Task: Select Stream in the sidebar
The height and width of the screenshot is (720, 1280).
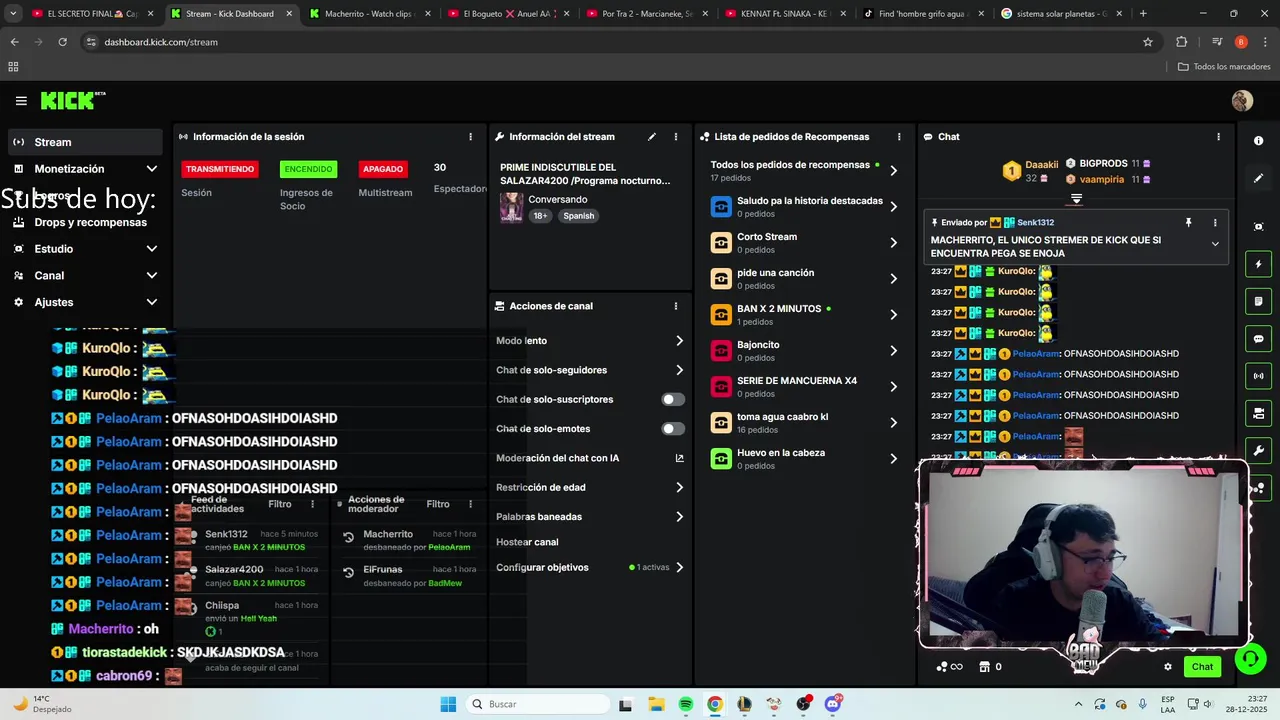Action: click(x=85, y=142)
